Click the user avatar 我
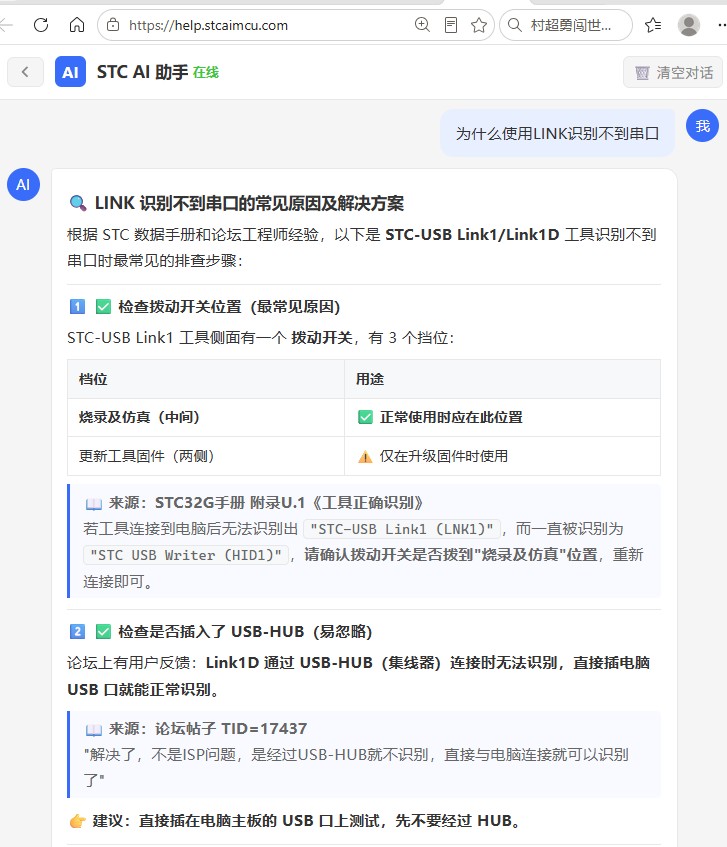Screen dimensions: 727x847 click(x=702, y=126)
